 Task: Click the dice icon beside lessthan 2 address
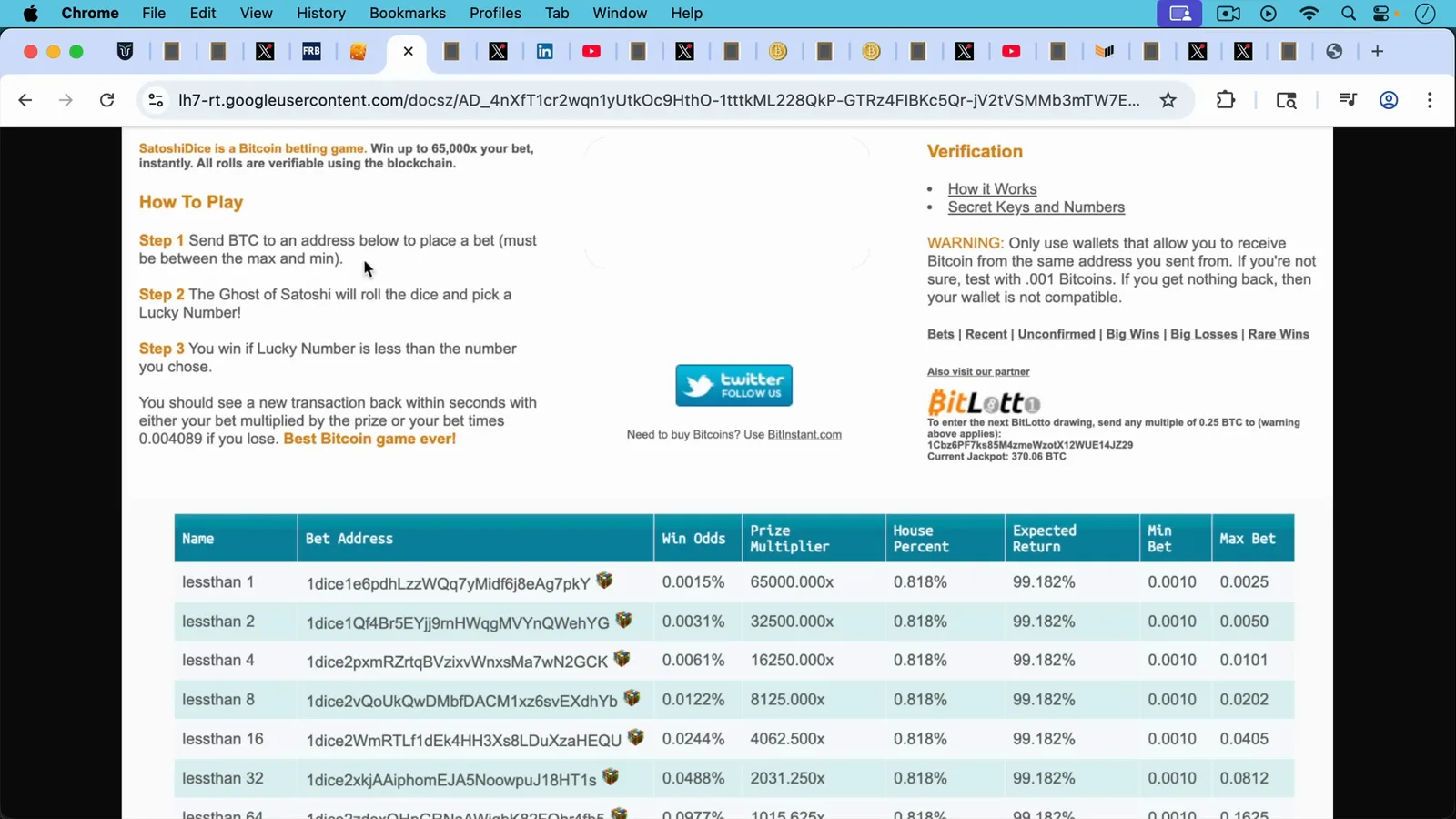tap(623, 620)
